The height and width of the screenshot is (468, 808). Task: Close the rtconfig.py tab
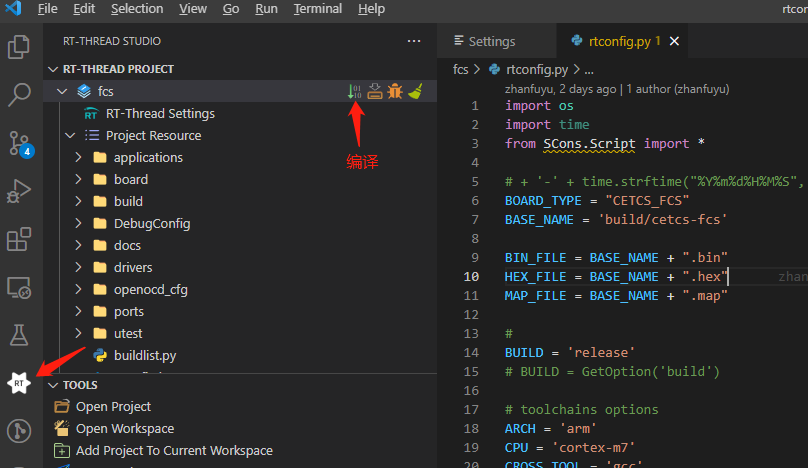674,41
